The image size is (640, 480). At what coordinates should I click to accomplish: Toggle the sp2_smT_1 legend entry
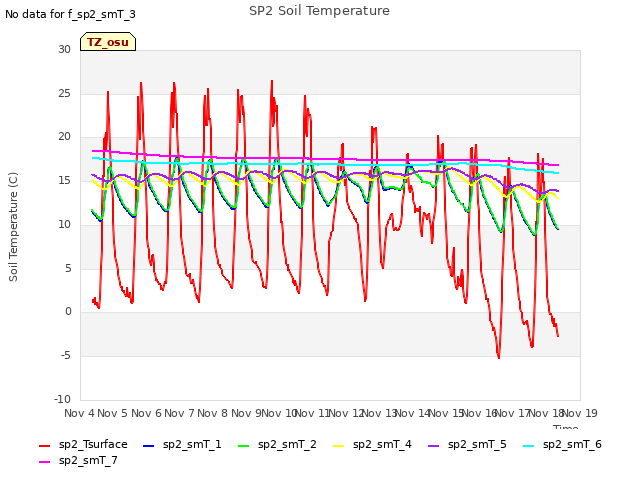[x=182, y=444]
